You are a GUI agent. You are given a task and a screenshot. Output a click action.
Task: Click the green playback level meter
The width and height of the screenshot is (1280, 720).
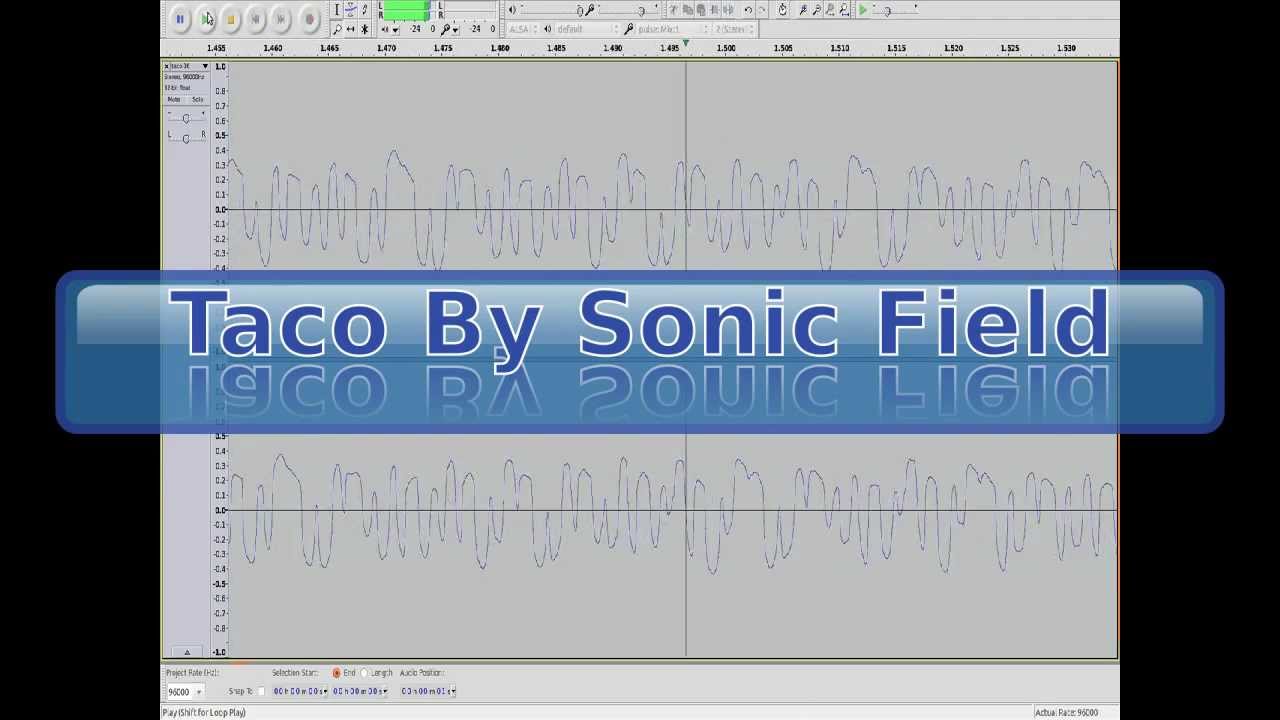coord(405,11)
